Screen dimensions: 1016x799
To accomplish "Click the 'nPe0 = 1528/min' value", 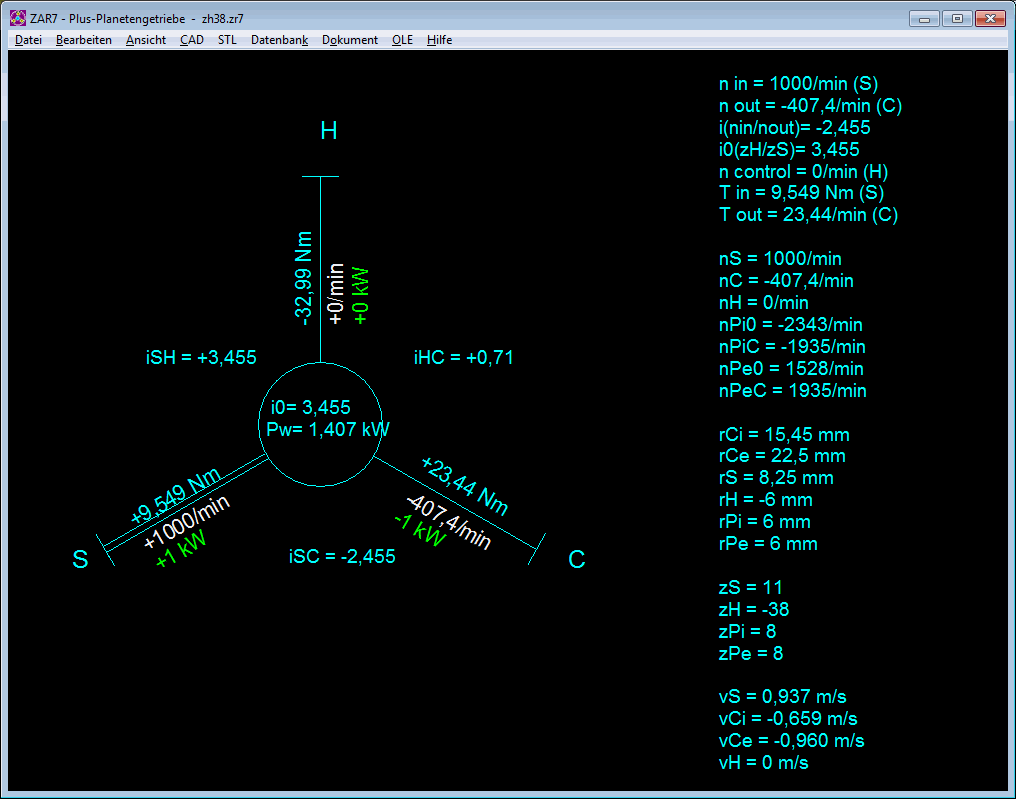I will tap(791, 369).
